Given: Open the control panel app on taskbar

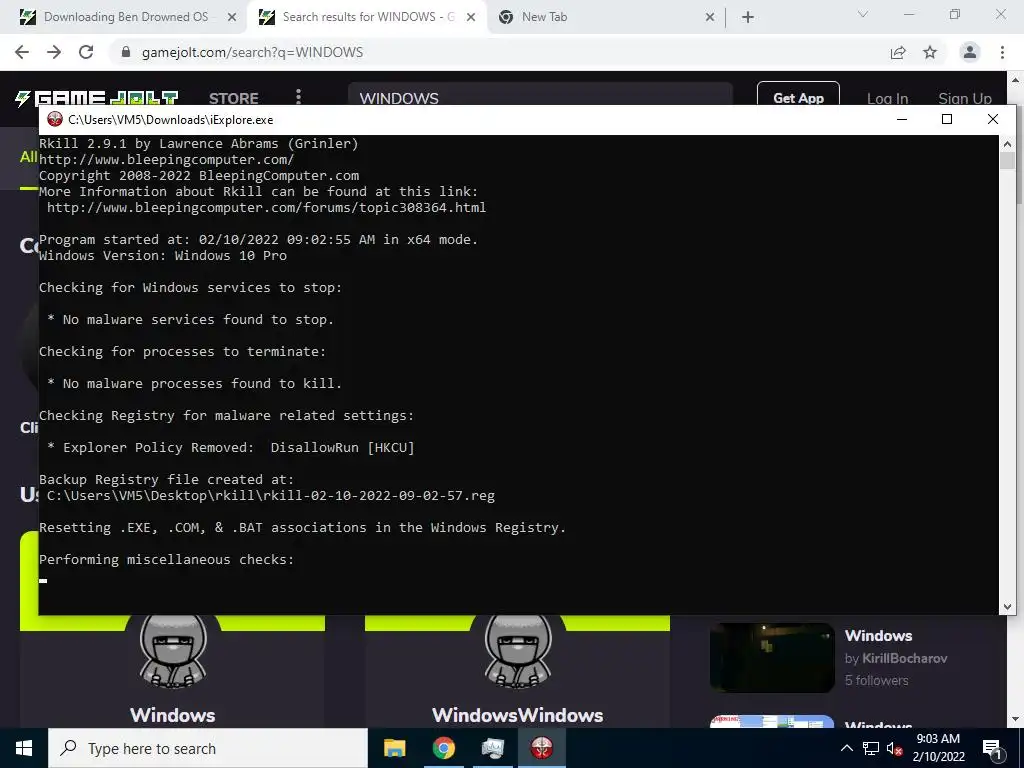Looking at the screenshot, I should (x=492, y=748).
